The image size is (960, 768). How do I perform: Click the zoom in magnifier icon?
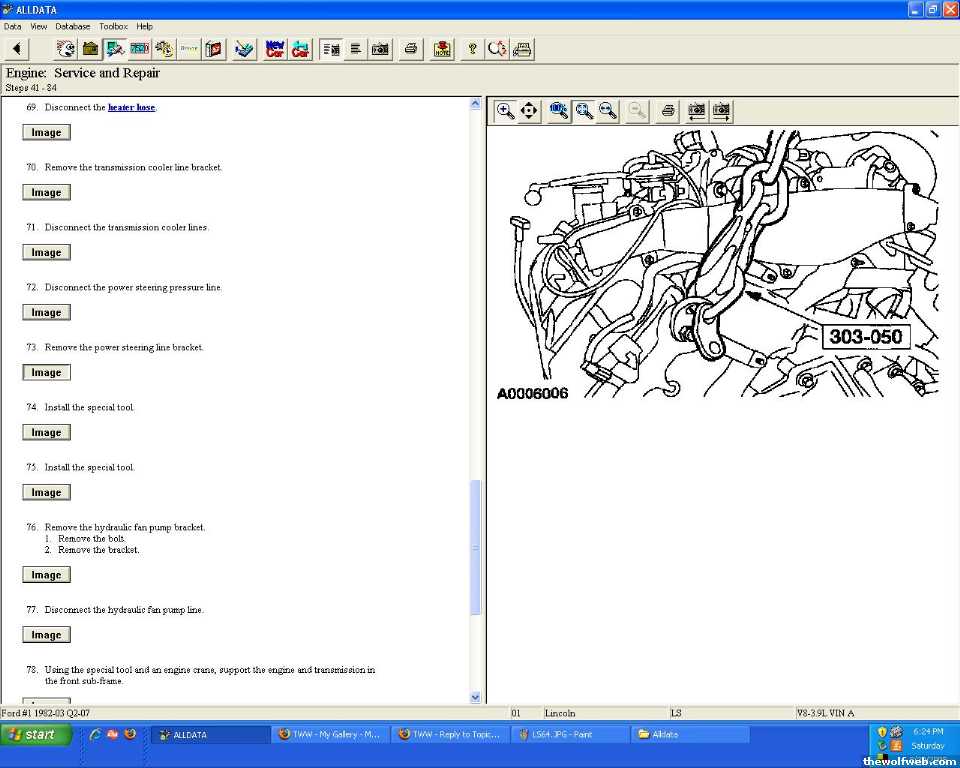[x=506, y=111]
